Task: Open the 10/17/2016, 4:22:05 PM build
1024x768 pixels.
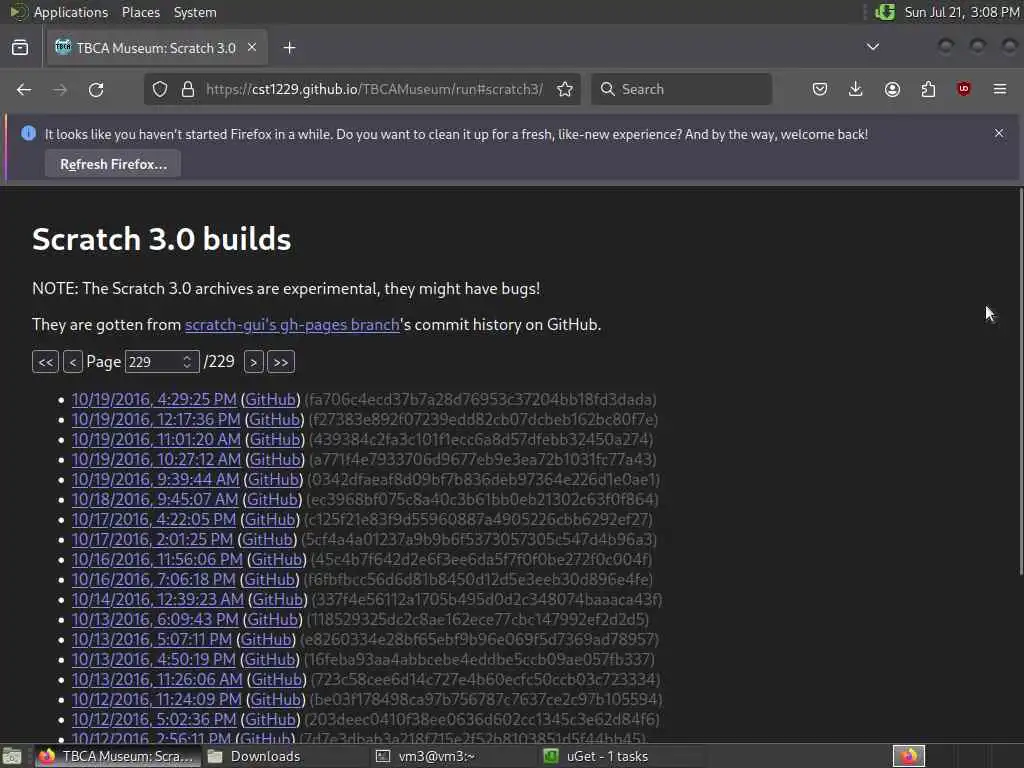Action: (x=153, y=519)
